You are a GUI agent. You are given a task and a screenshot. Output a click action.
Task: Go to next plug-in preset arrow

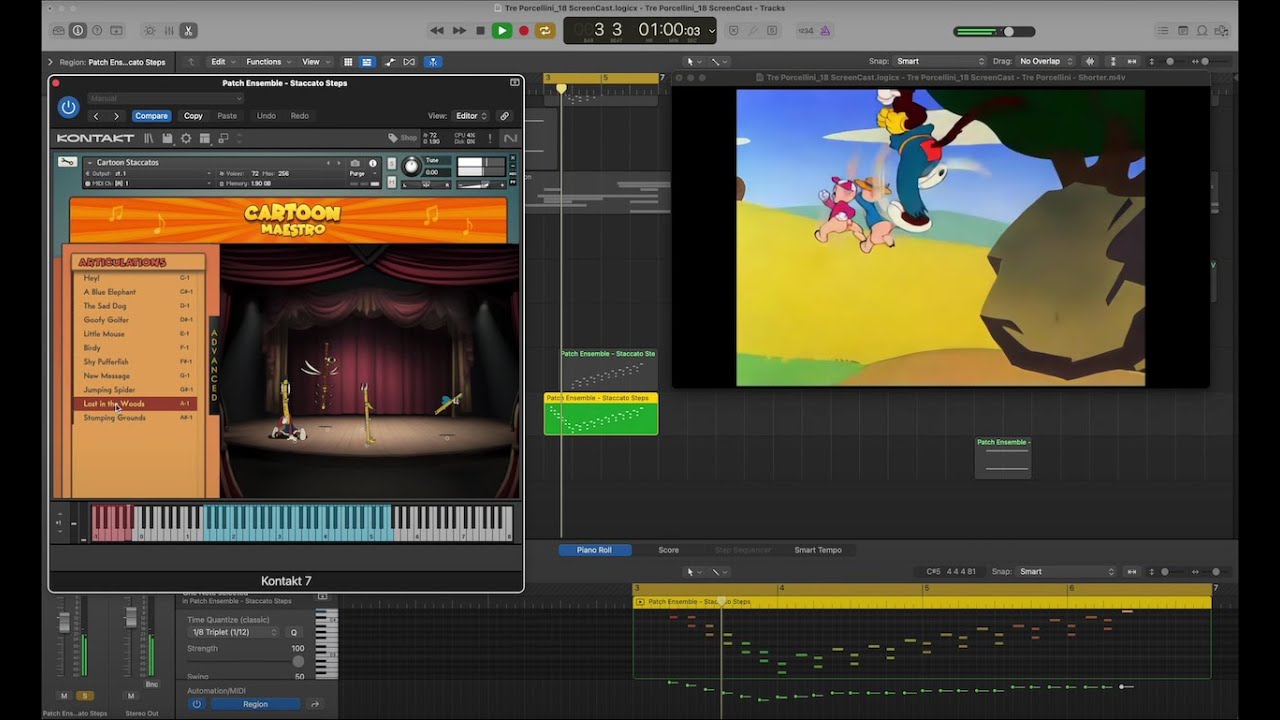116,116
